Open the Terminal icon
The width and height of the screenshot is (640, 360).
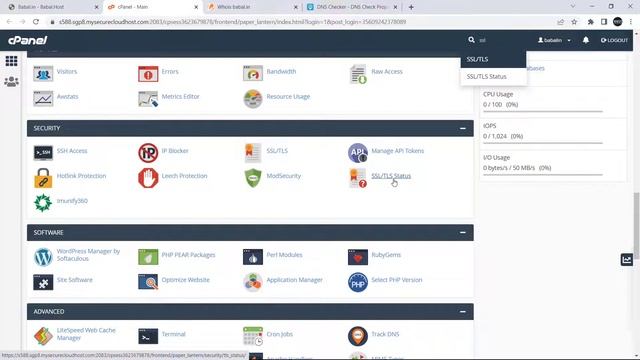pos(148,336)
